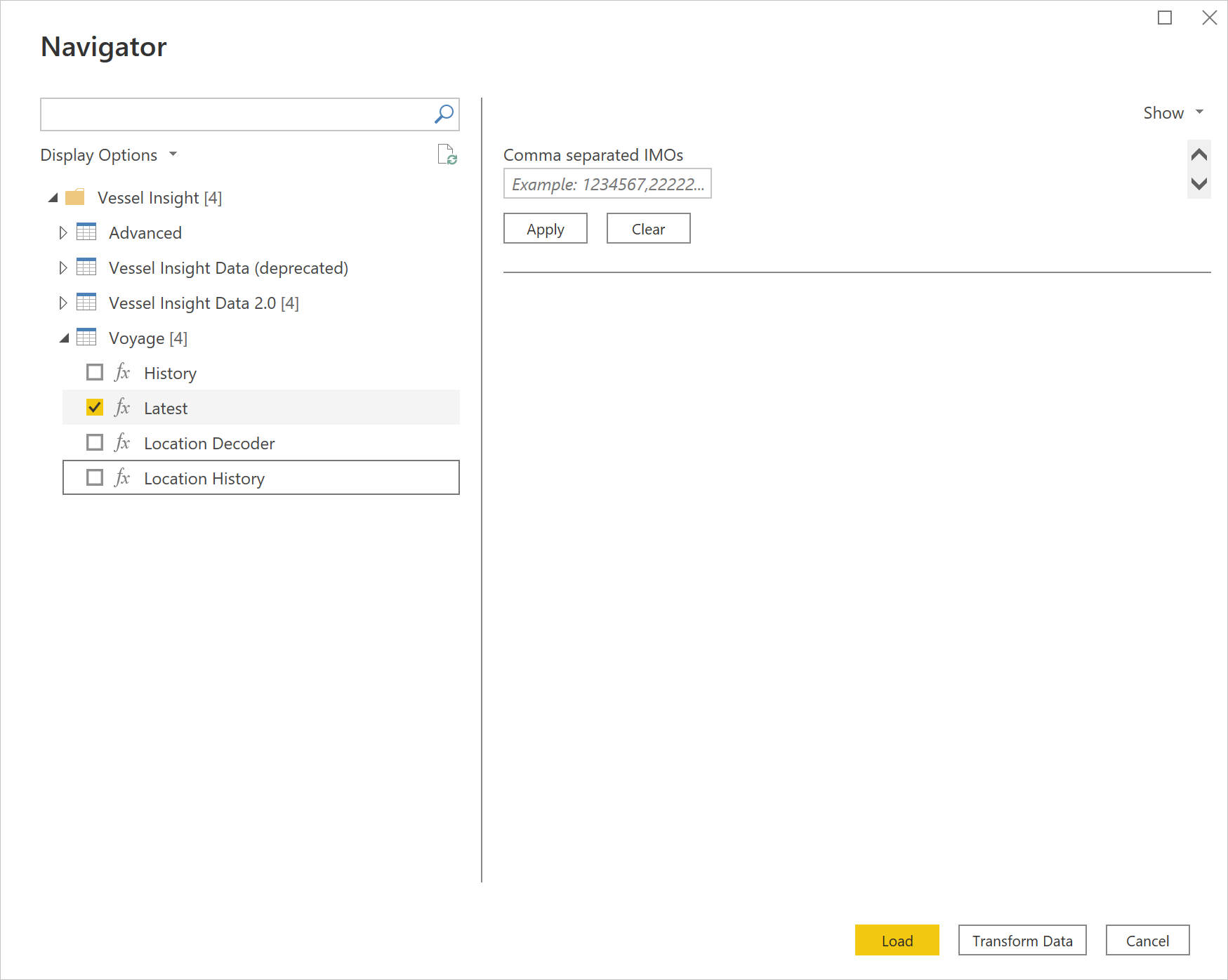Open the Display Options dropdown
The height and width of the screenshot is (980, 1228).
pos(109,154)
